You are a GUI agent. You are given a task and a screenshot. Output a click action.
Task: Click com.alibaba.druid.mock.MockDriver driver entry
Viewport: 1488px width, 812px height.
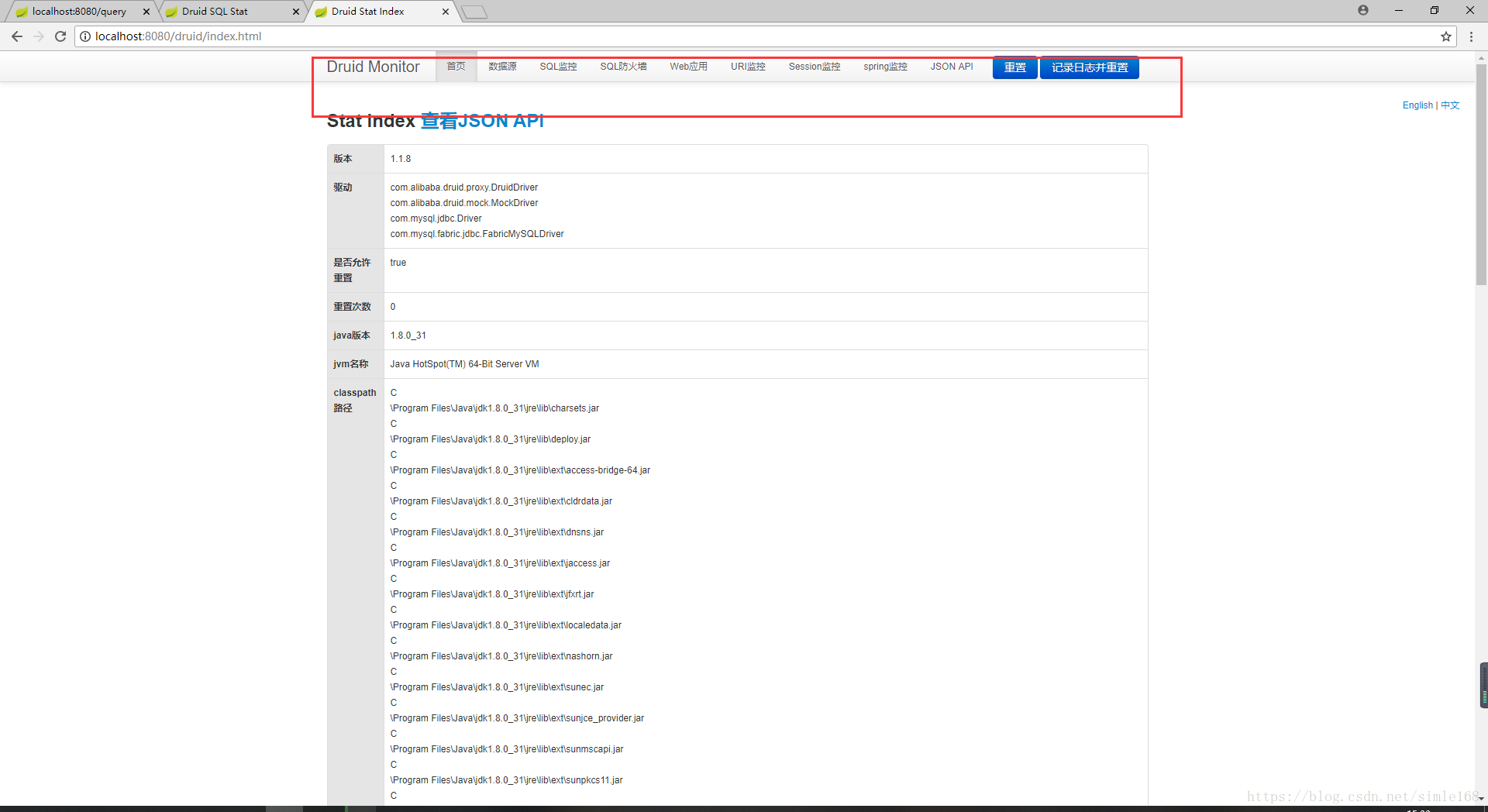click(463, 203)
